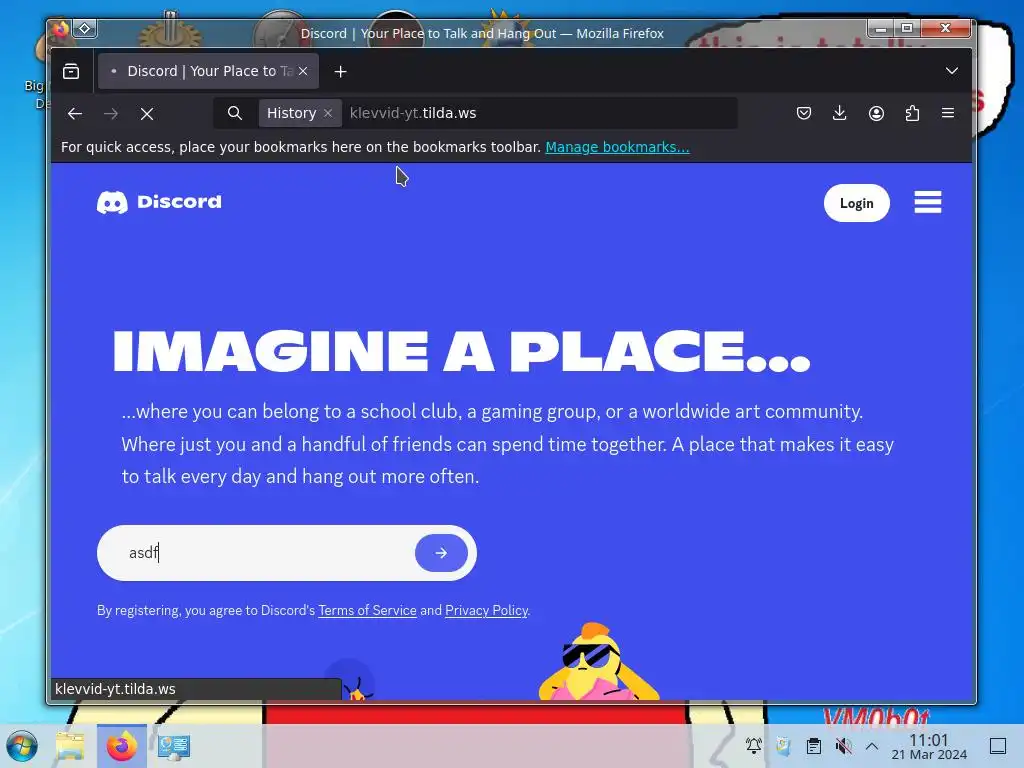Screen dimensions: 1024x768
Task: Open a new tab with plus button
Action: click(340, 72)
